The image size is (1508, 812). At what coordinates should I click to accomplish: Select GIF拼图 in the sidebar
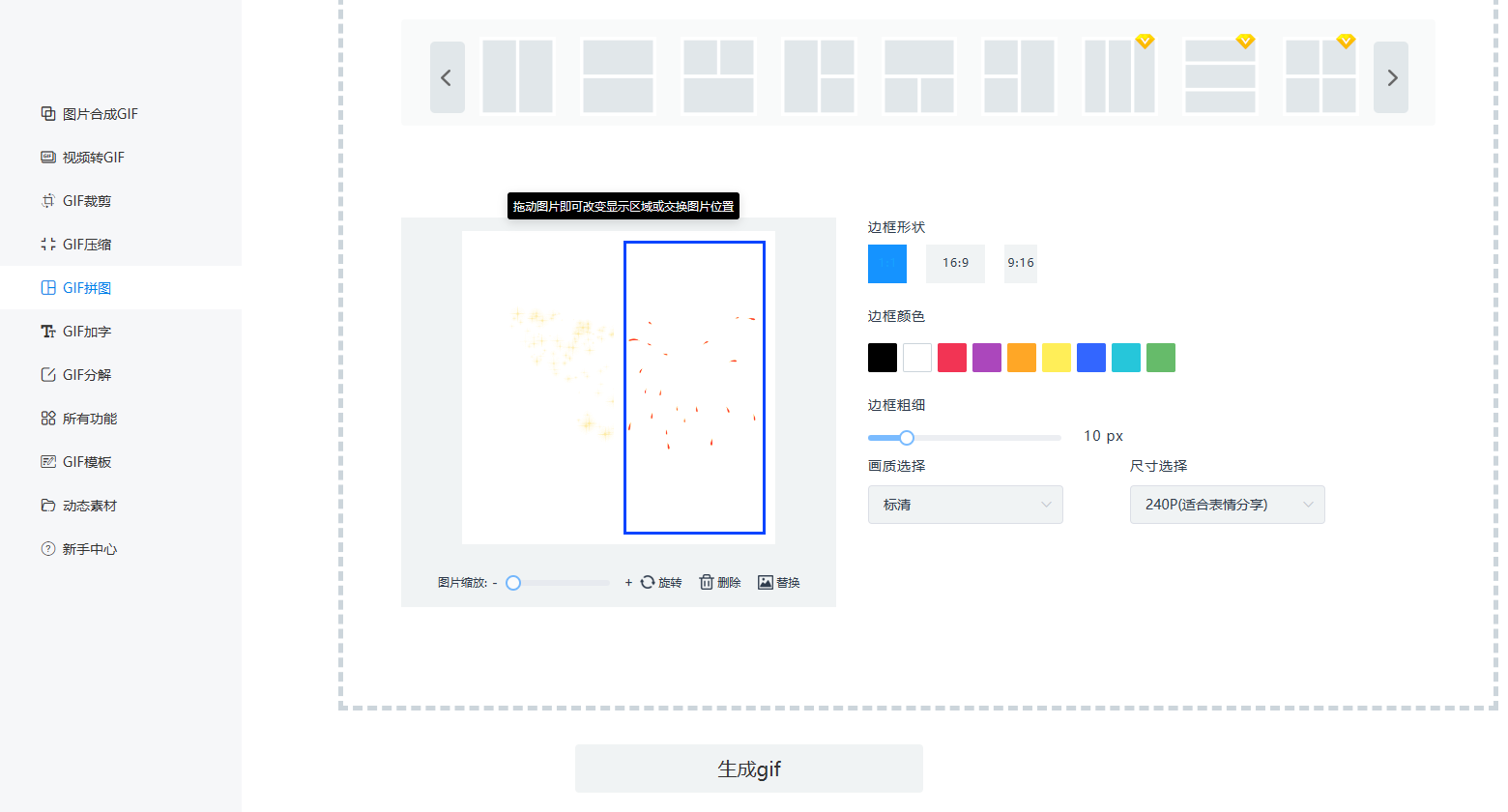[76, 288]
